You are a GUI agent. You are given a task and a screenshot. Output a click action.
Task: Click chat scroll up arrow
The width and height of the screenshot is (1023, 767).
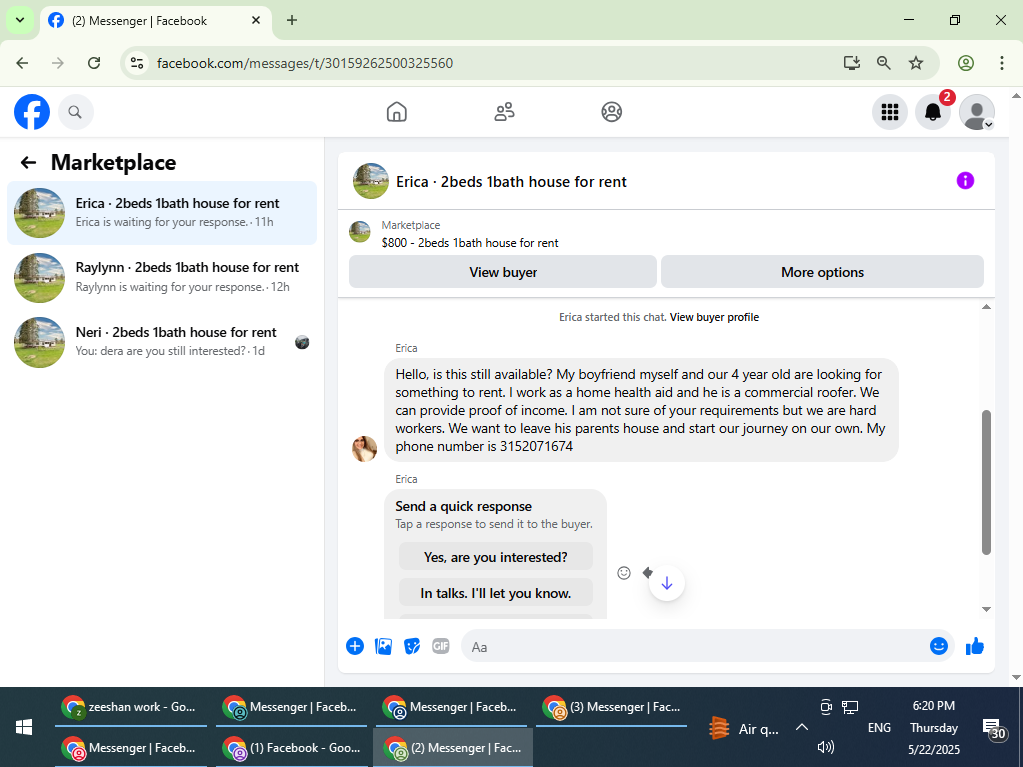(986, 307)
